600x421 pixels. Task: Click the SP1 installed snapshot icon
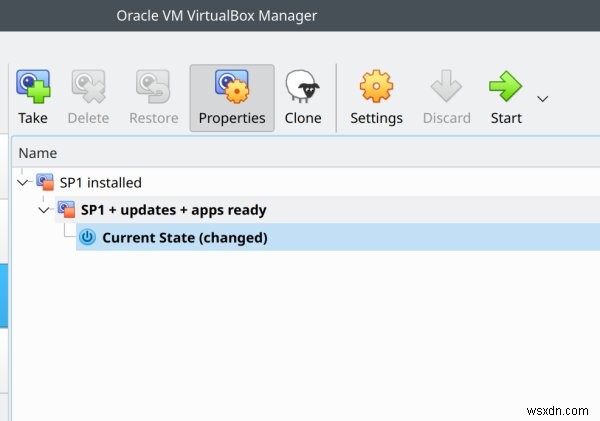45,182
